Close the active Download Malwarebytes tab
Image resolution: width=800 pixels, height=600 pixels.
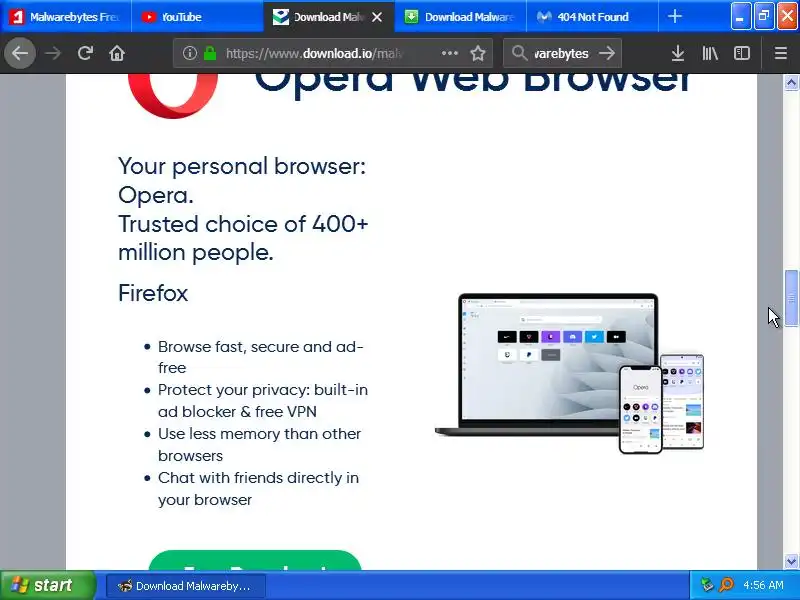[377, 17]
